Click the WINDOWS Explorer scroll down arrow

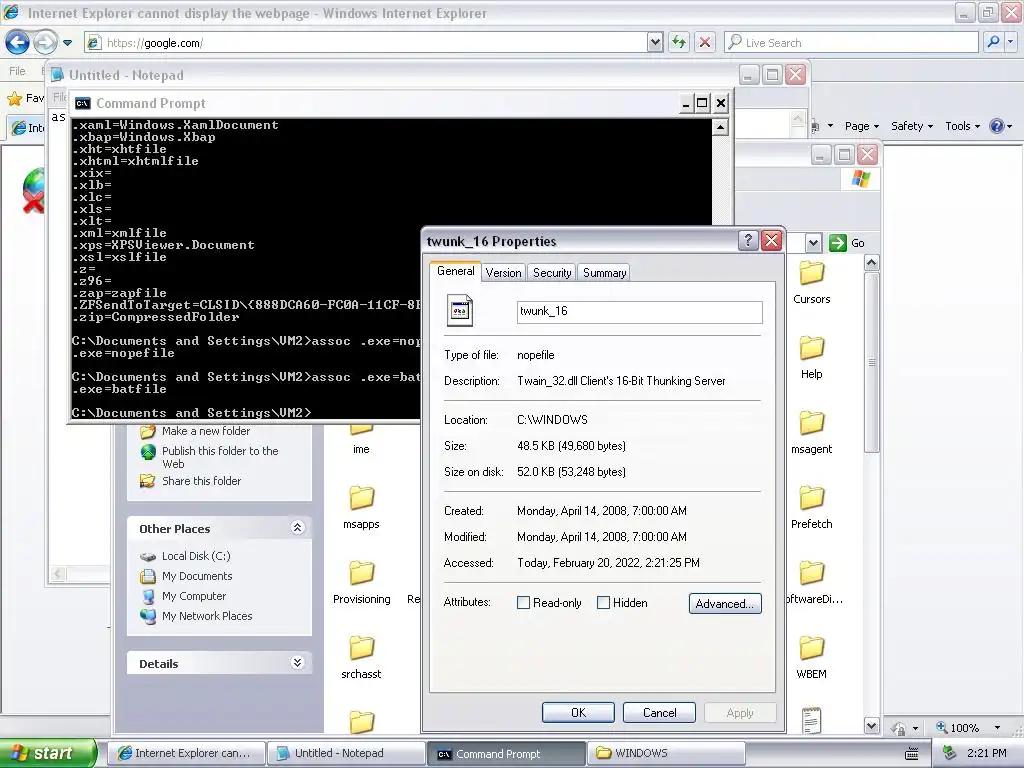pos(871,725)
